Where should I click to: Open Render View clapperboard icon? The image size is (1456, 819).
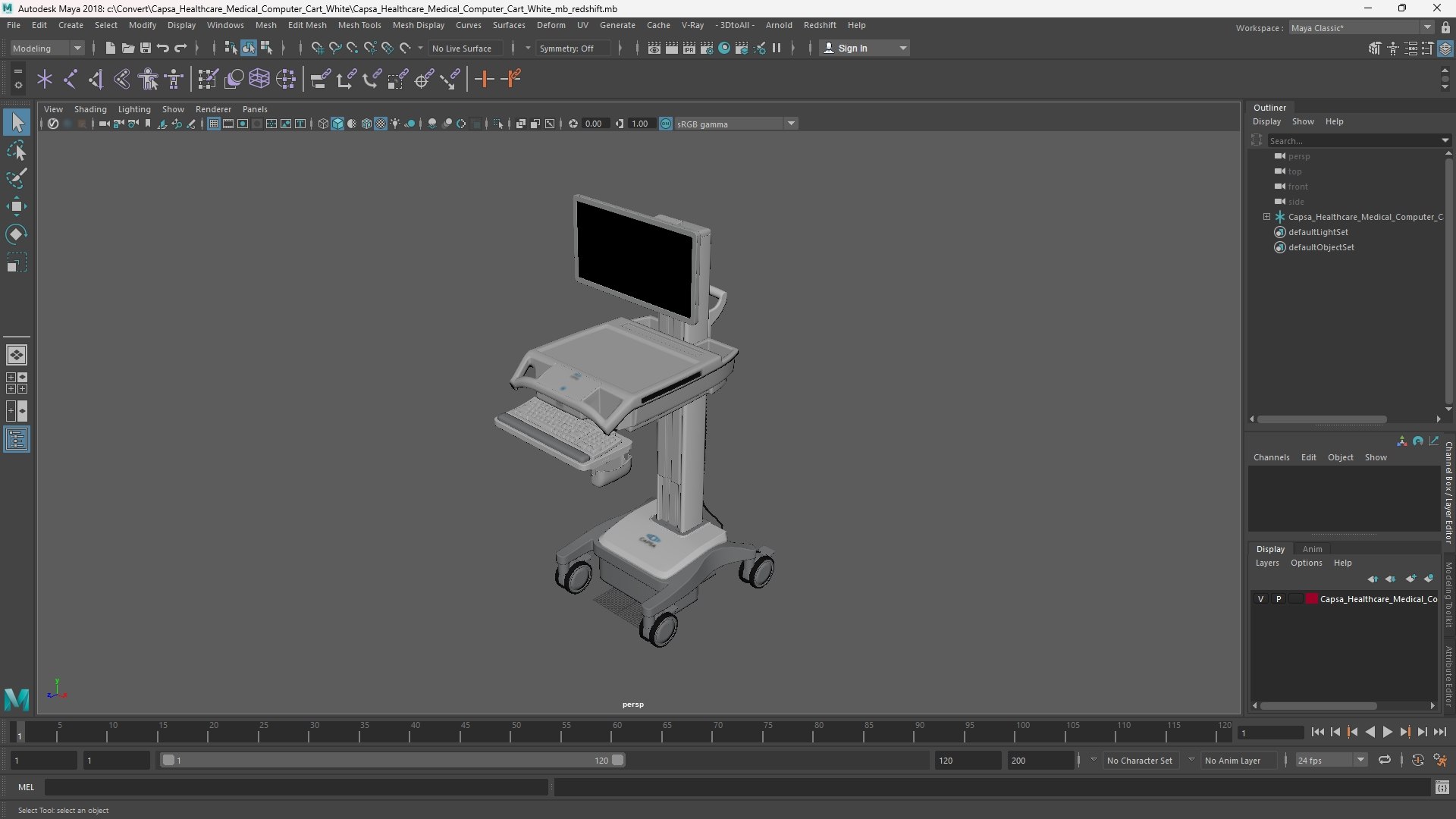pos(654,48)
